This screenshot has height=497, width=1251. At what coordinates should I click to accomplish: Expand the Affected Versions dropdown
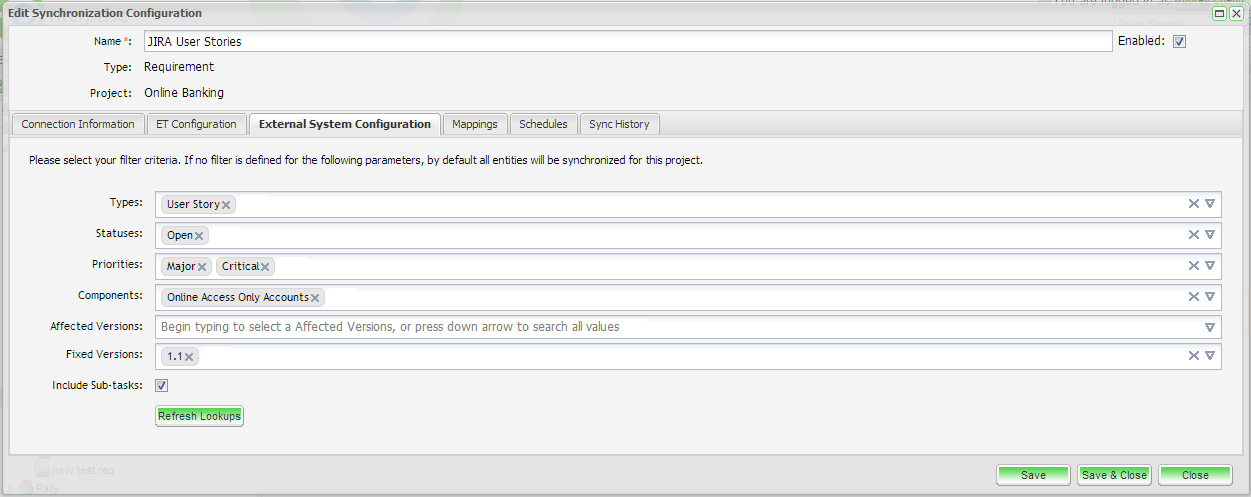[1209, 327]
